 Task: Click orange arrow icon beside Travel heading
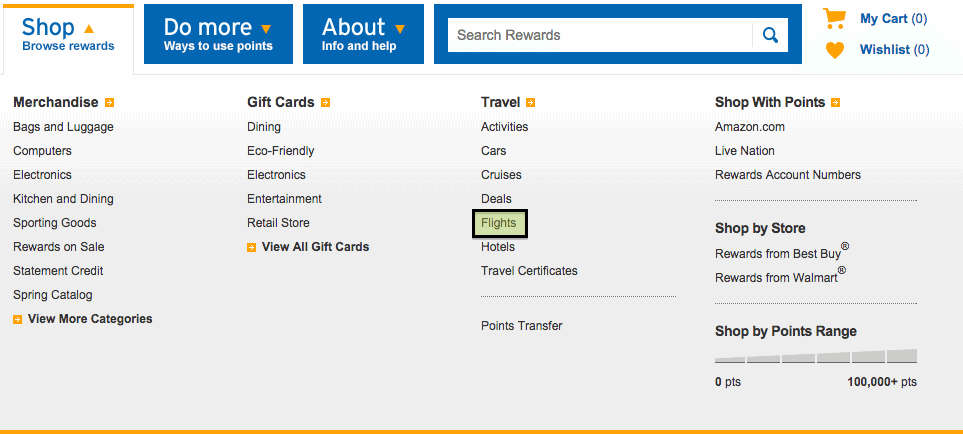[x=530, y=103]
